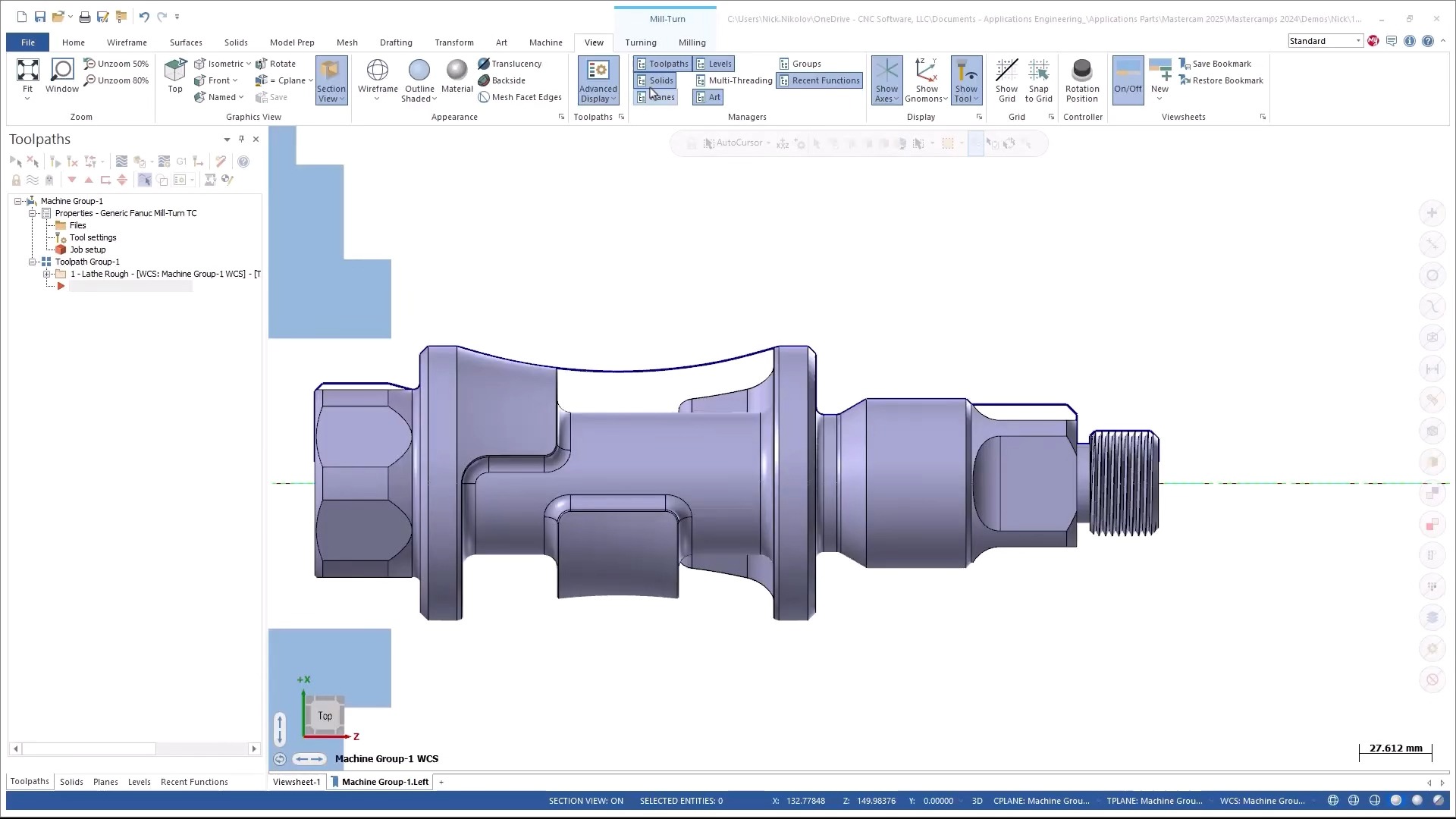The image size is (1456, 819).
Task: Open Advanced Display toolpaths icon
Action: click(598, 72)
